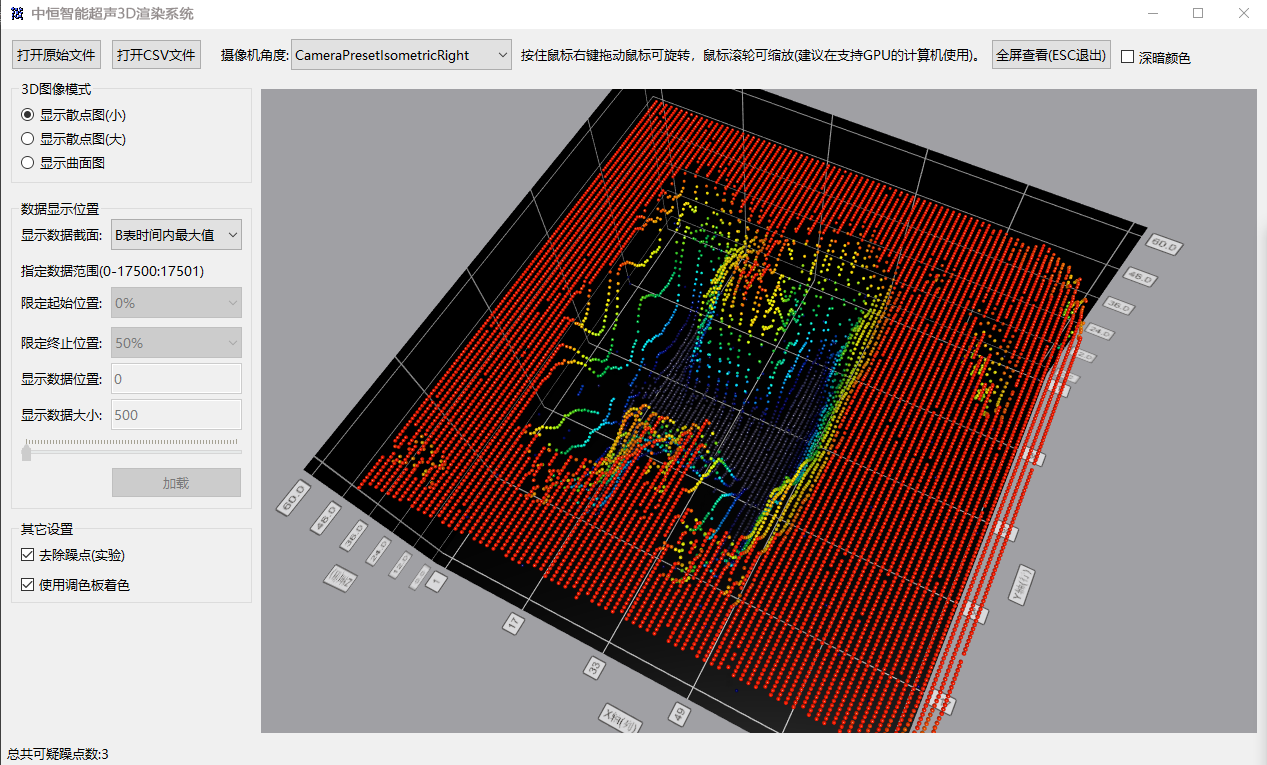Open the 限定终止位置 50% dropdown

click(176, 343)
